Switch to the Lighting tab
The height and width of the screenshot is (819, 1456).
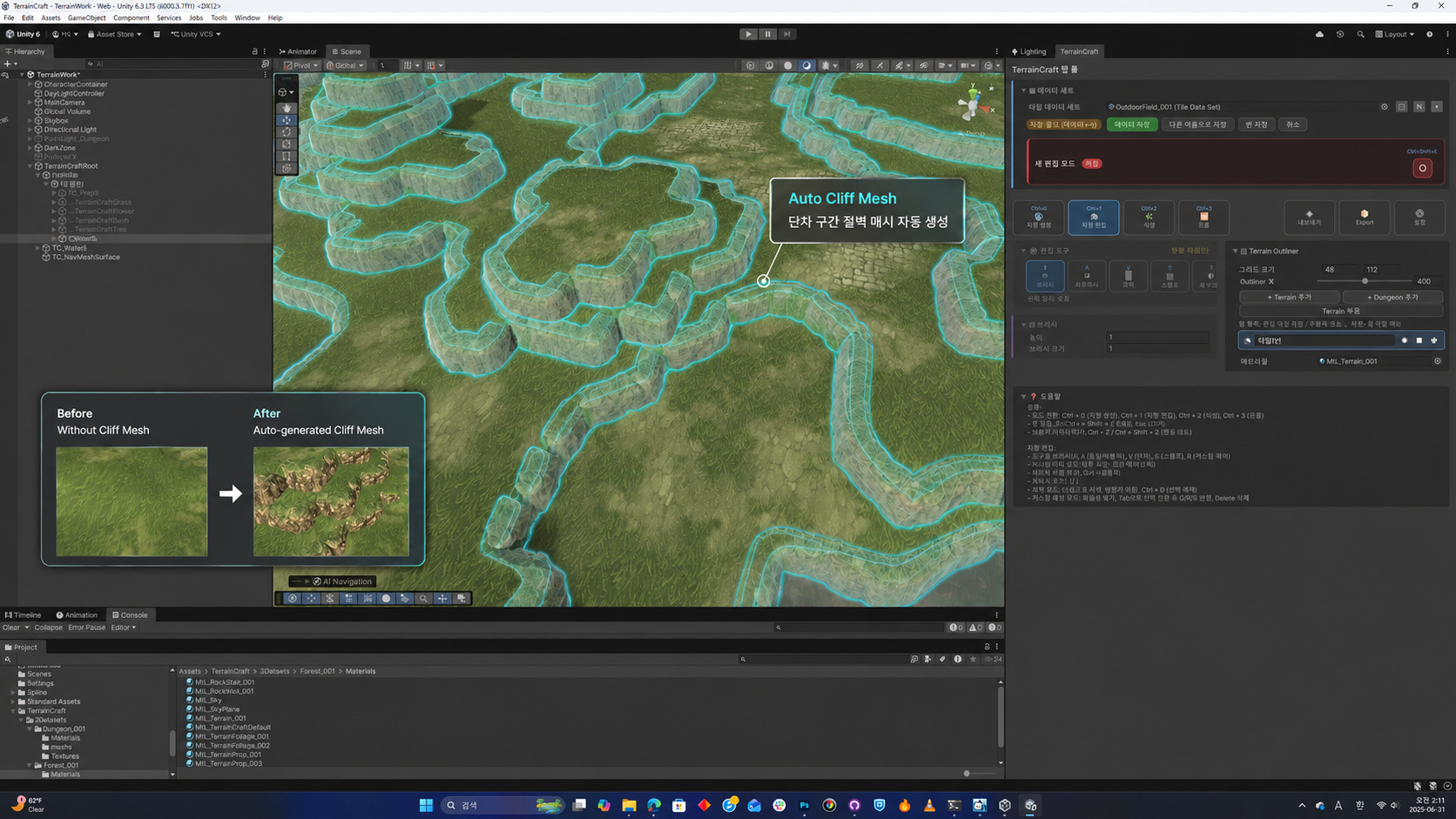(x=1029, y=51)
